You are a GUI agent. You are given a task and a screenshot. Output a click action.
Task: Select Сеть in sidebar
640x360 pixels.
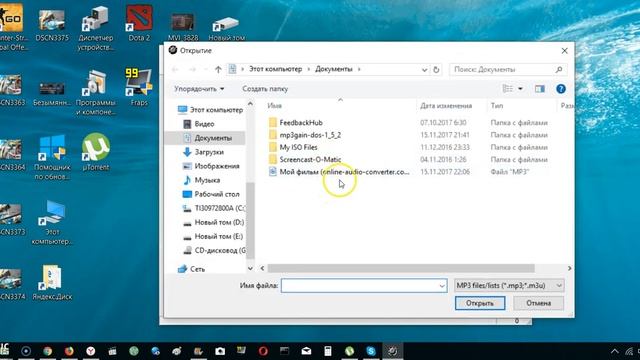(x=192, y=269)
